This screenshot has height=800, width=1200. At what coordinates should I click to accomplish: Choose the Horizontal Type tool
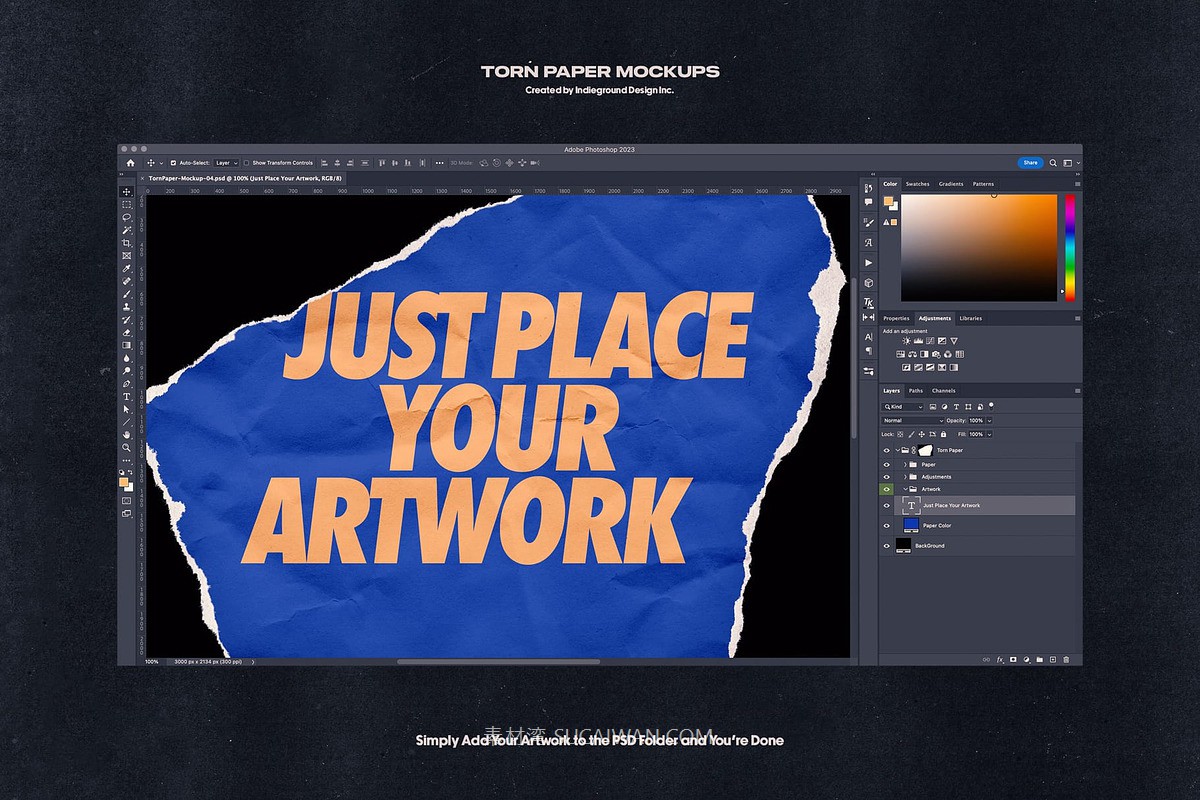127,397
